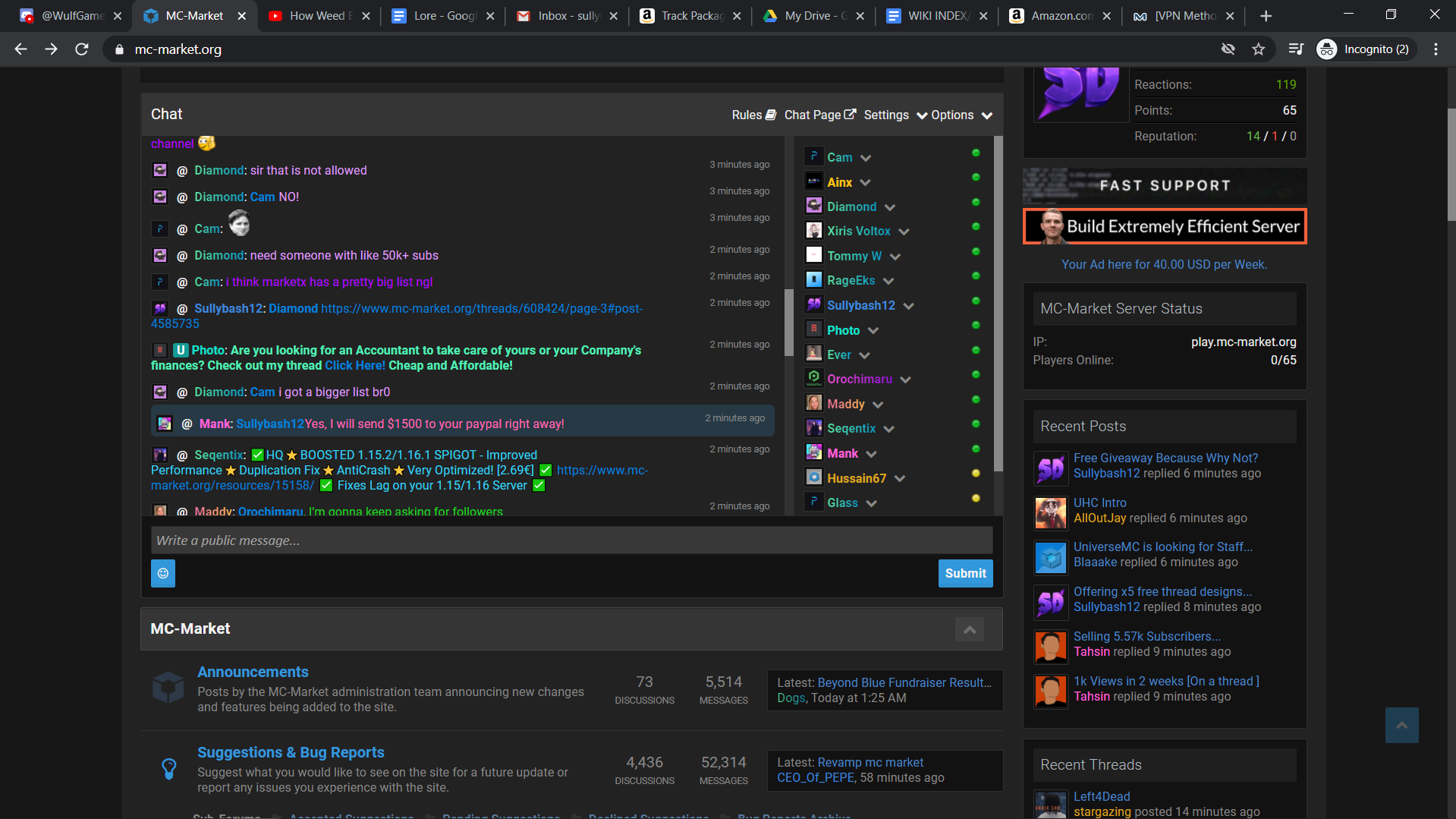Open the Left4Dead recent thread
The height and width of the screenshot is (819, 1456).
click(x=1102, y=797)
